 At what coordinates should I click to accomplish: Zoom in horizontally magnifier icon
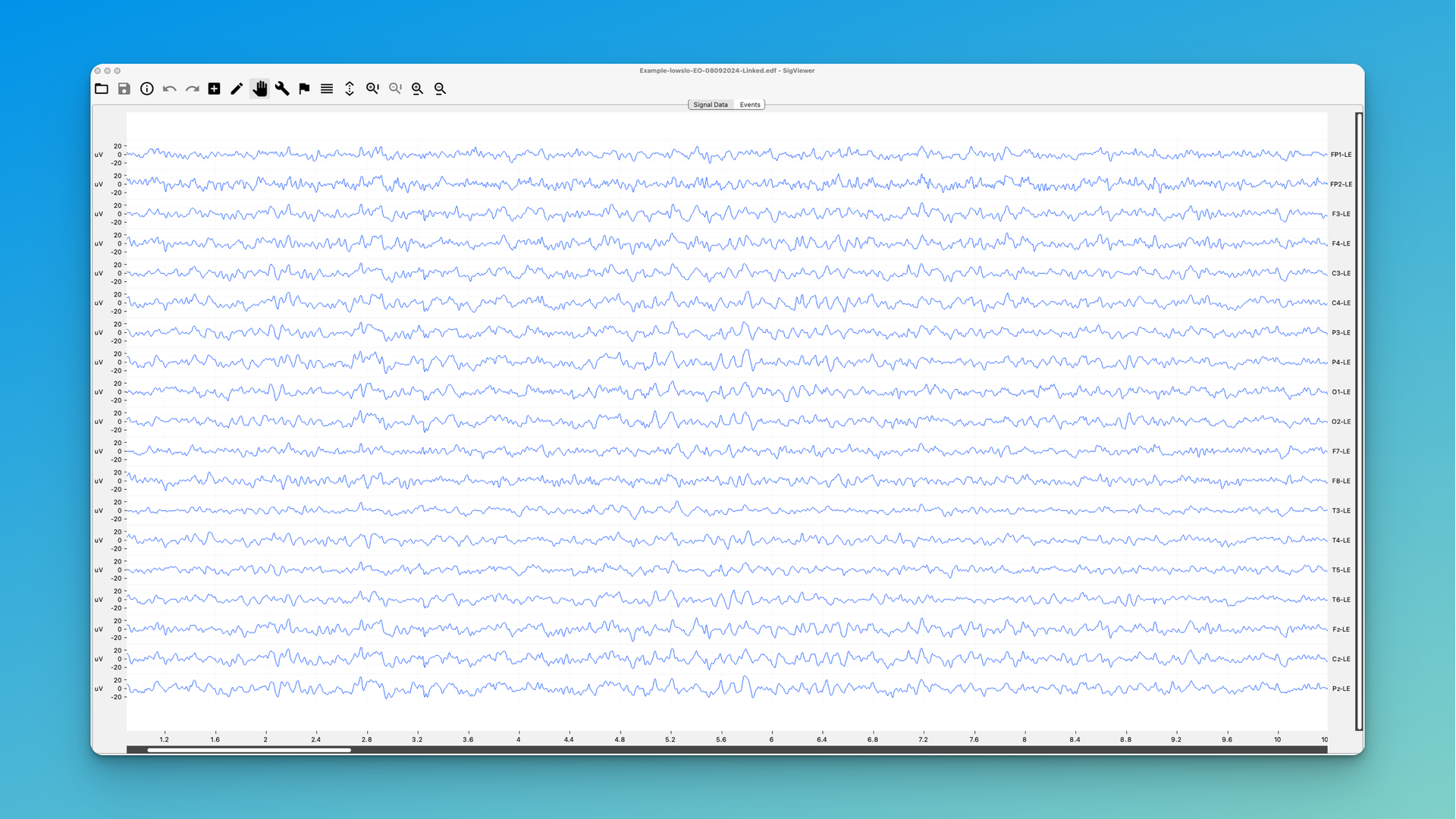point(418,89)
